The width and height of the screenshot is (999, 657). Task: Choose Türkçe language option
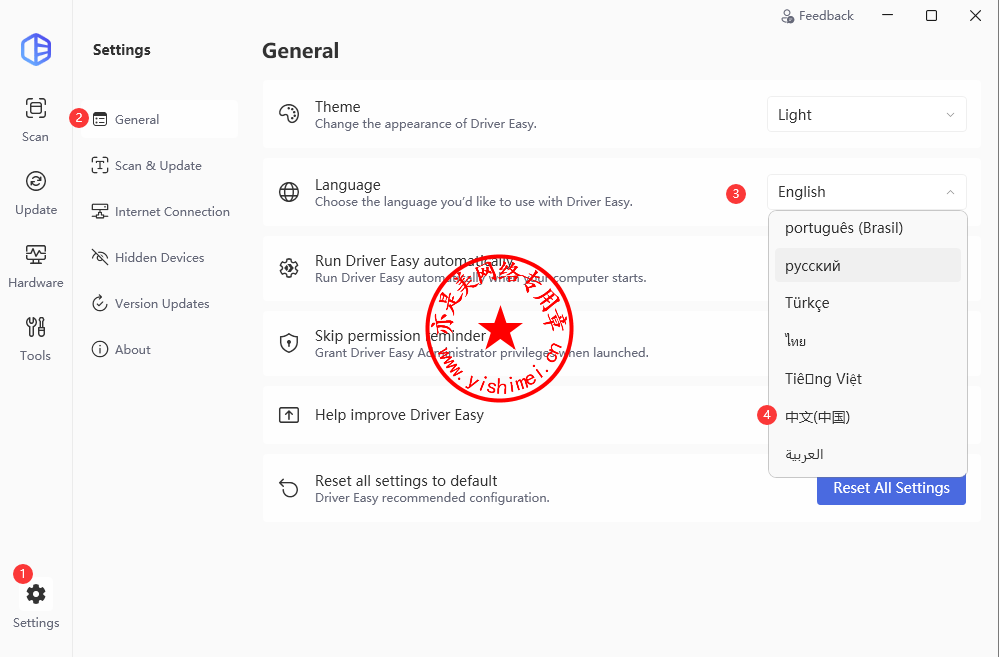click(868, 303)
